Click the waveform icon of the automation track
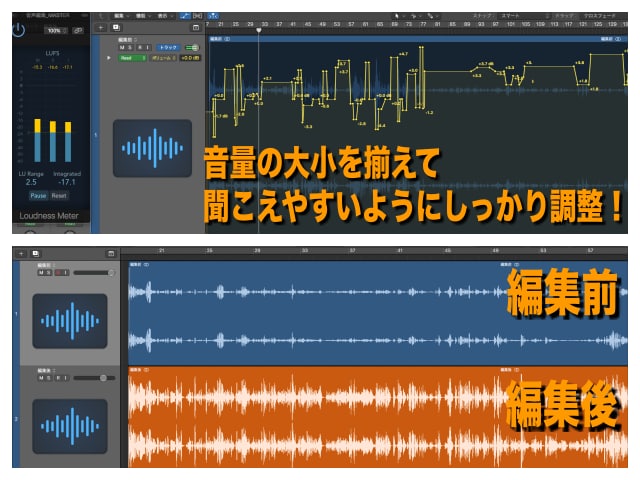Image resolution: width=640 pixels, height=480 pixels. coord(152,148)
